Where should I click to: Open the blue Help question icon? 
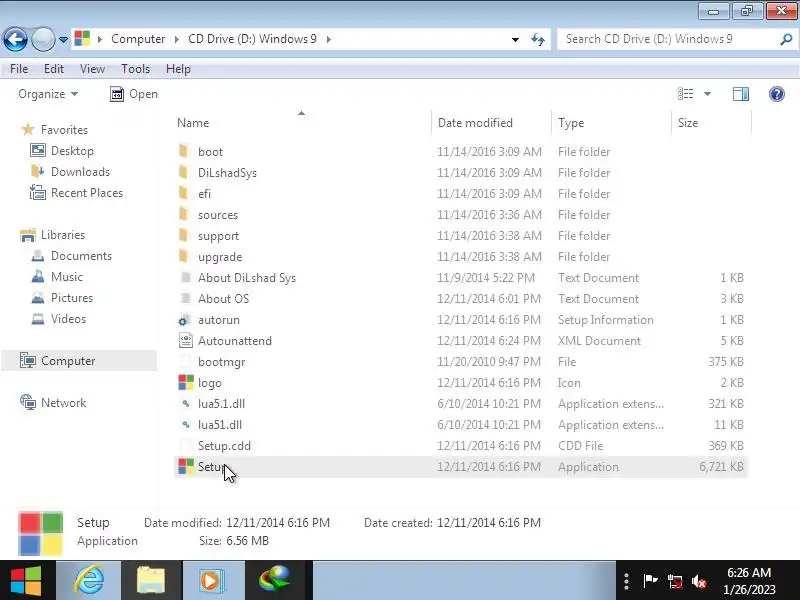click(x=777, y=94)
